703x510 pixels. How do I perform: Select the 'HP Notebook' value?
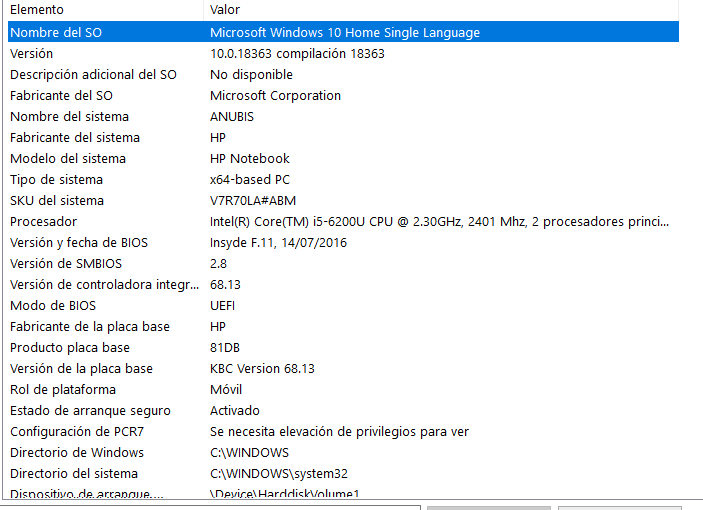250,159
